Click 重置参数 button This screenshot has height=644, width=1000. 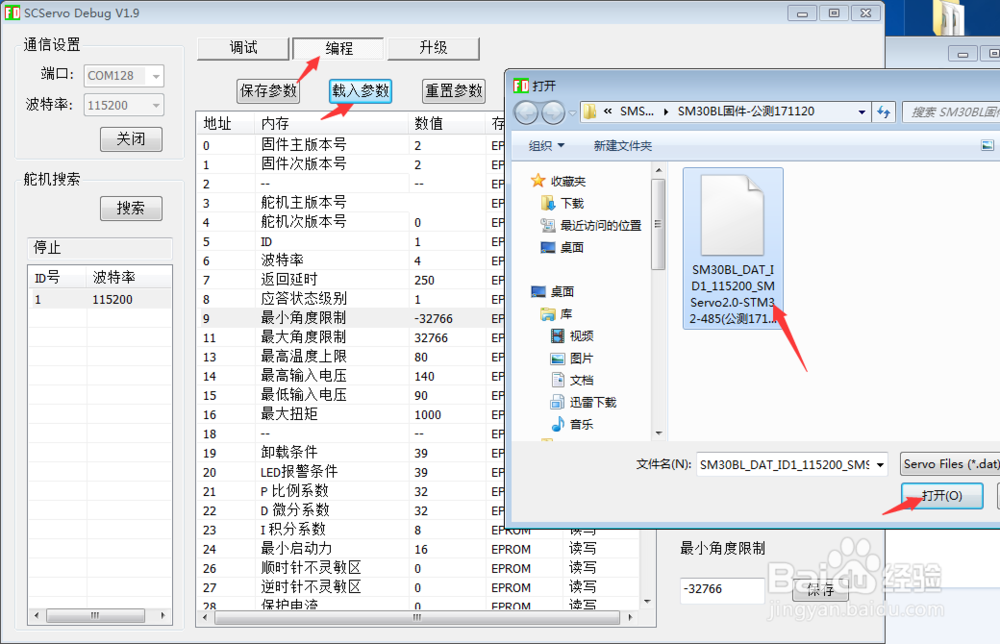(x=453, y=91)
